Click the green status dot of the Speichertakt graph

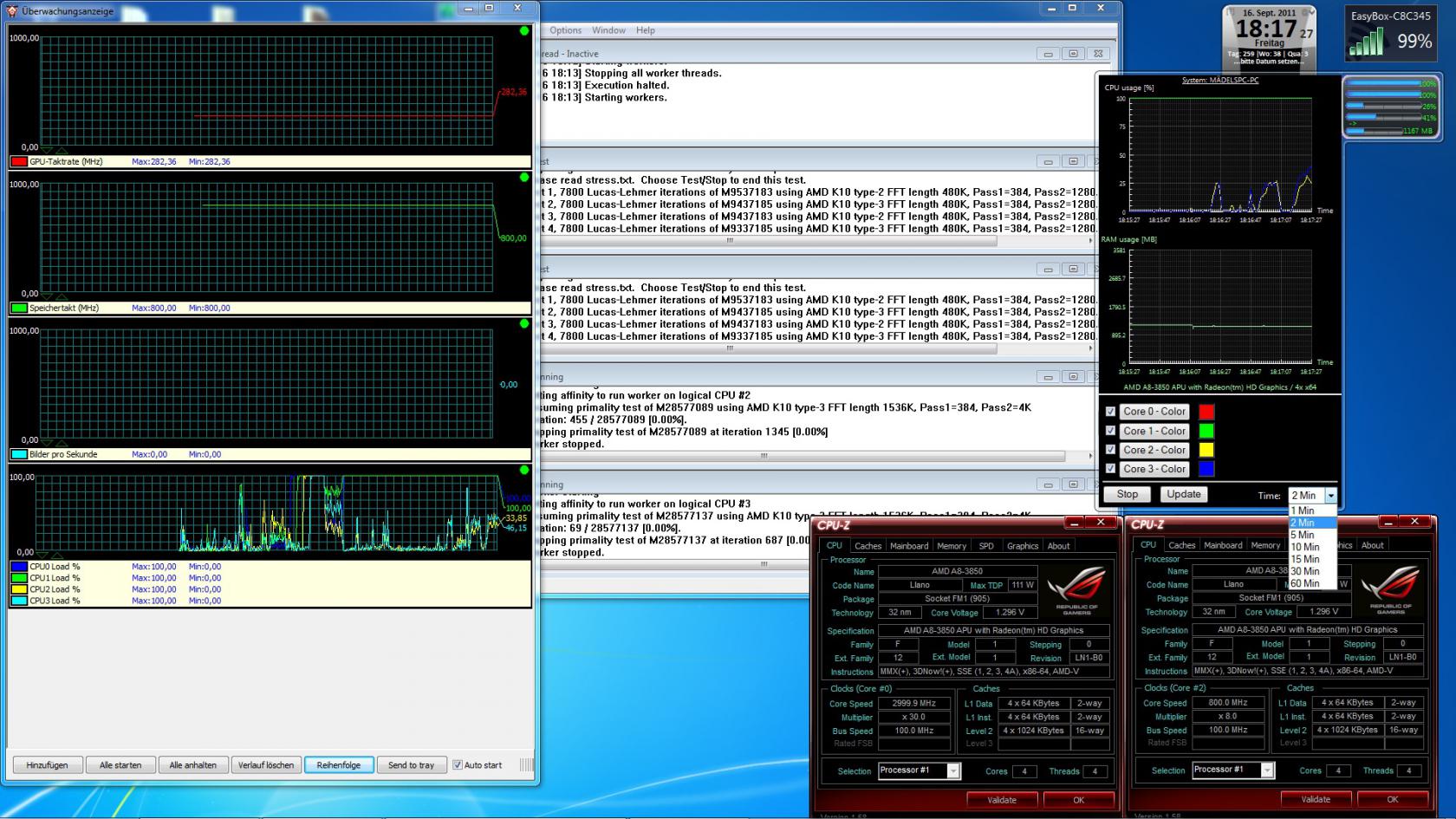click(x=524, y=178)
